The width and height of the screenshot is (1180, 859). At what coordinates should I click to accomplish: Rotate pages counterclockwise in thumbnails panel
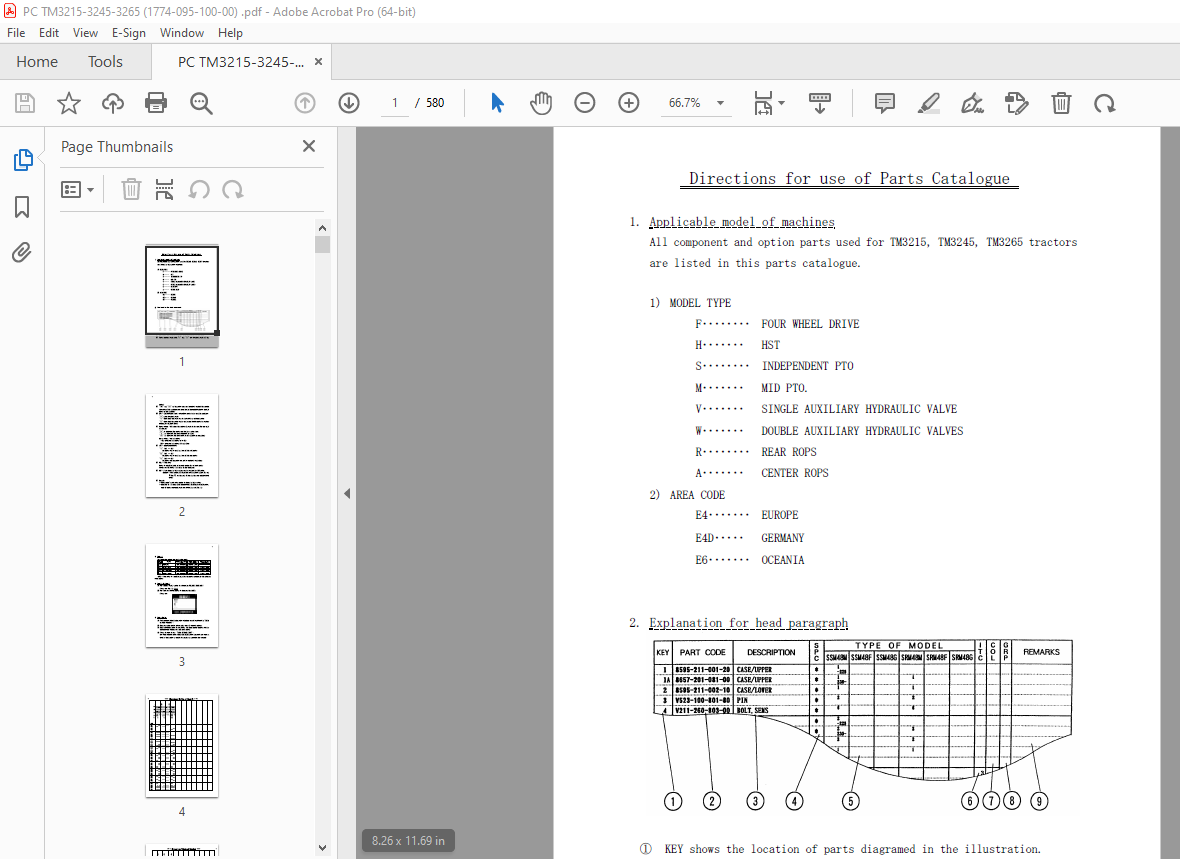(199, 189)
